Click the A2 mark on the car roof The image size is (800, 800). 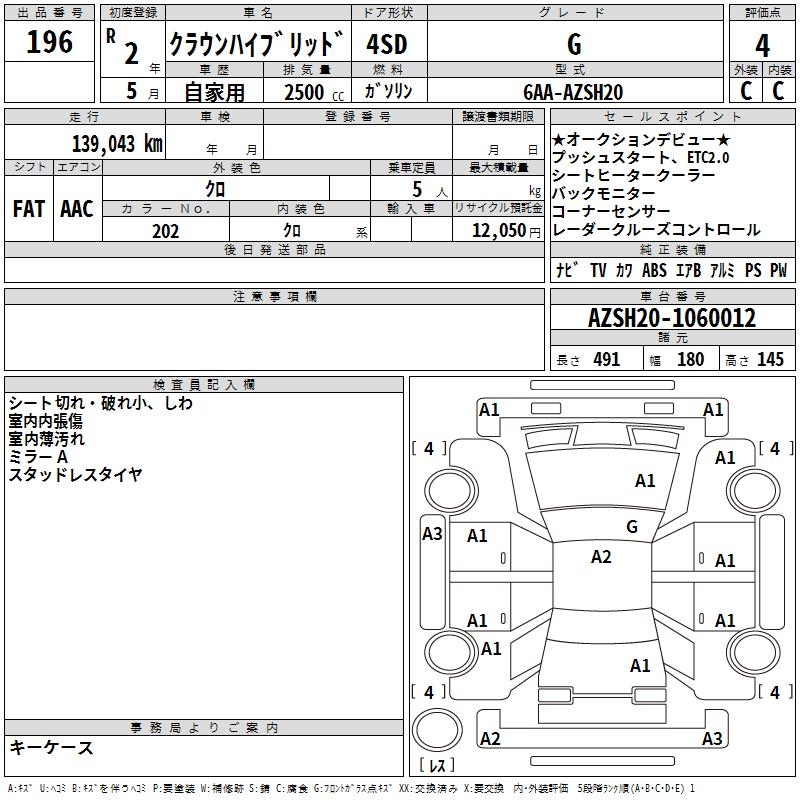coord(601,557)
